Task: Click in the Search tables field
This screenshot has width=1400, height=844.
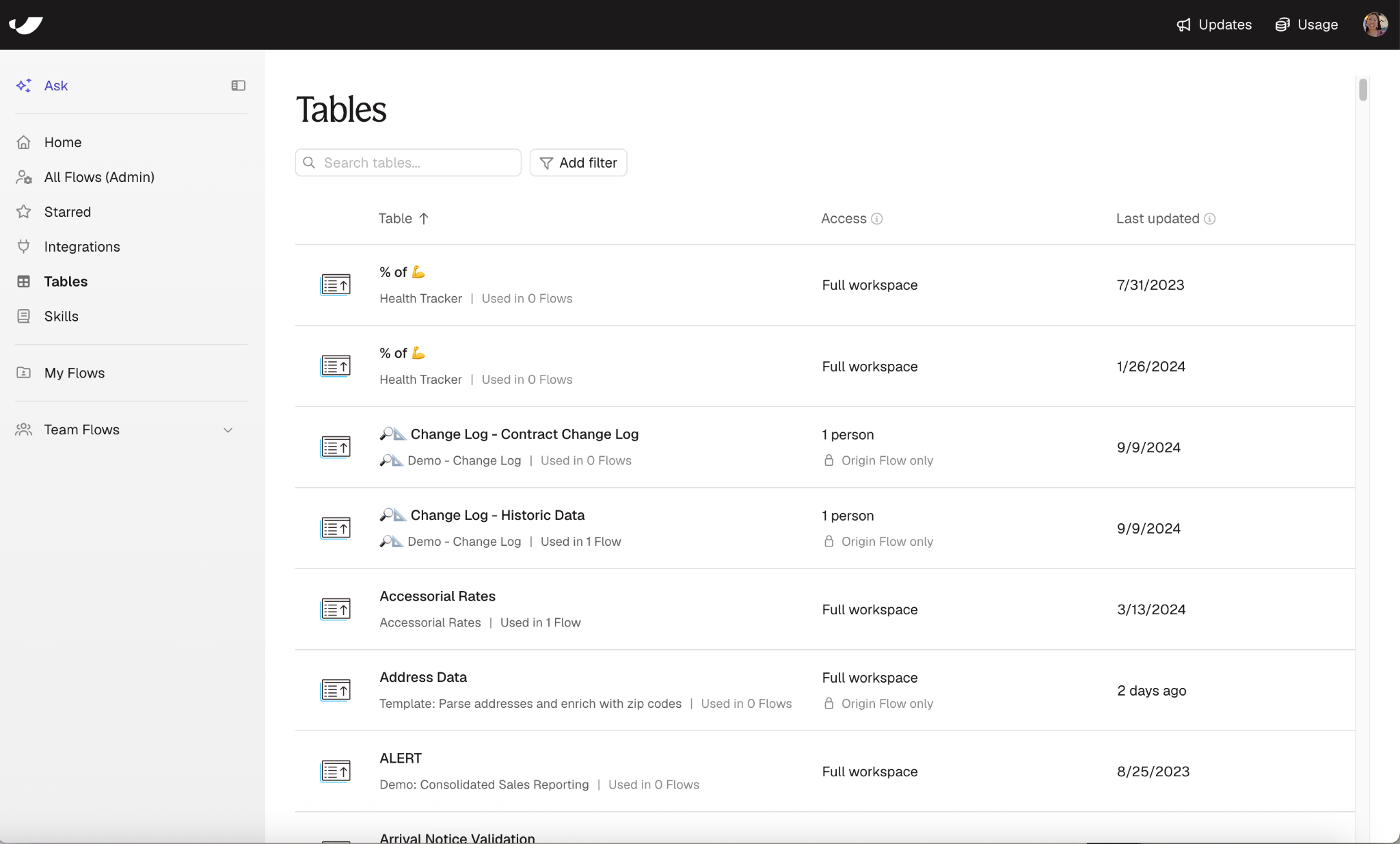Action: tap(408, 163)
